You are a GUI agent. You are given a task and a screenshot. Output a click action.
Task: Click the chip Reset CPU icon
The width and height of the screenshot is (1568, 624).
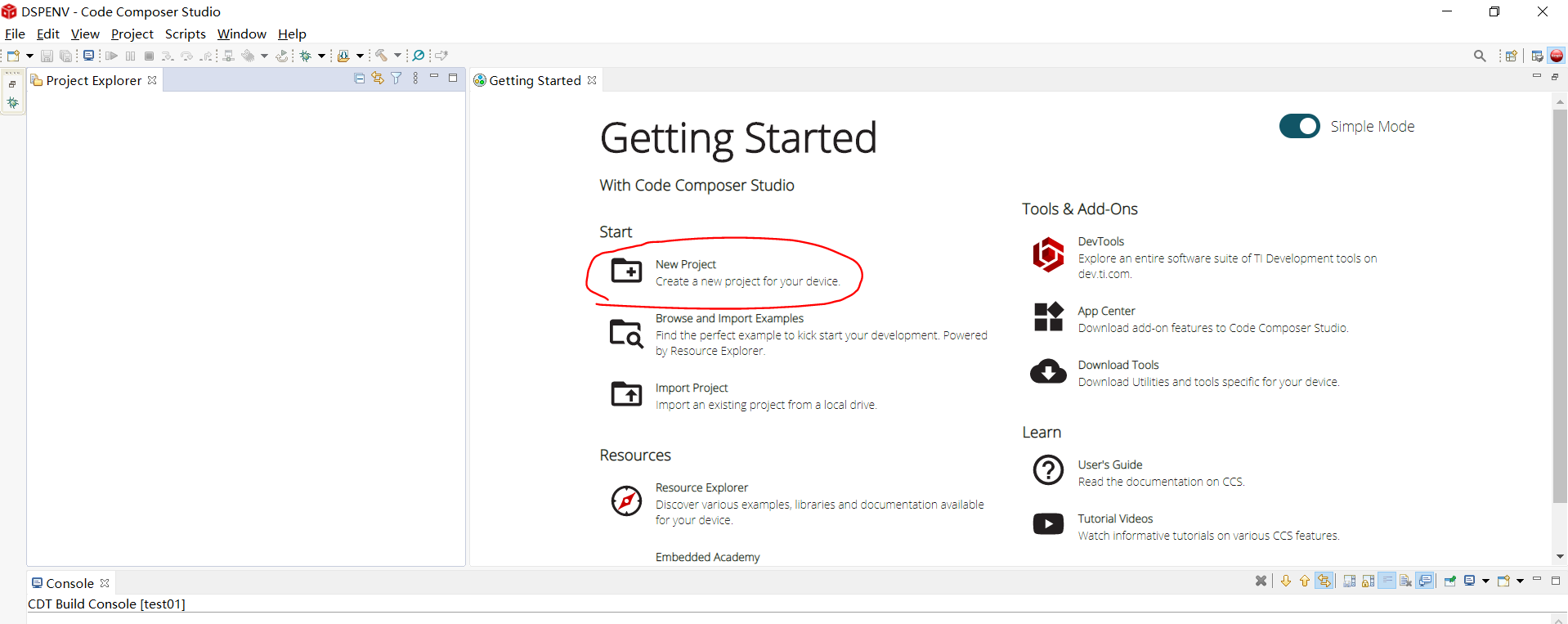pos(248,56)
